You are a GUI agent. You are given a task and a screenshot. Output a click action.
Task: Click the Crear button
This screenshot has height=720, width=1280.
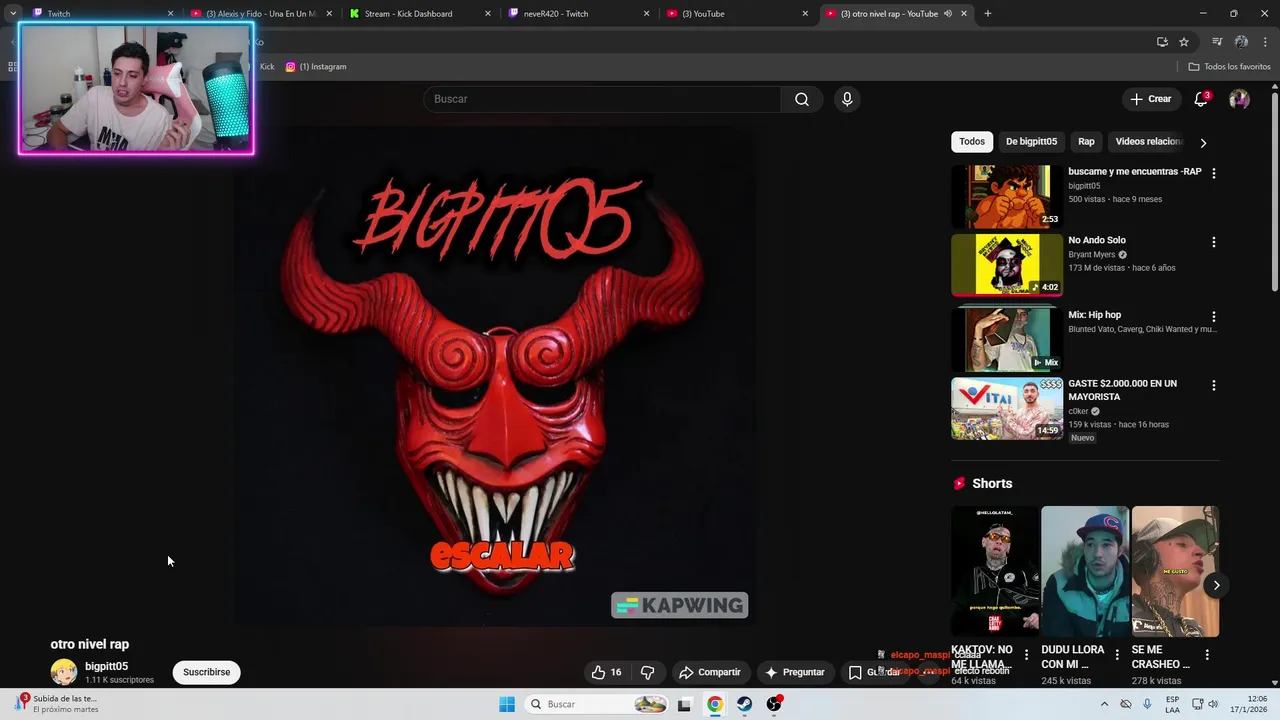tap(1150, 99)
